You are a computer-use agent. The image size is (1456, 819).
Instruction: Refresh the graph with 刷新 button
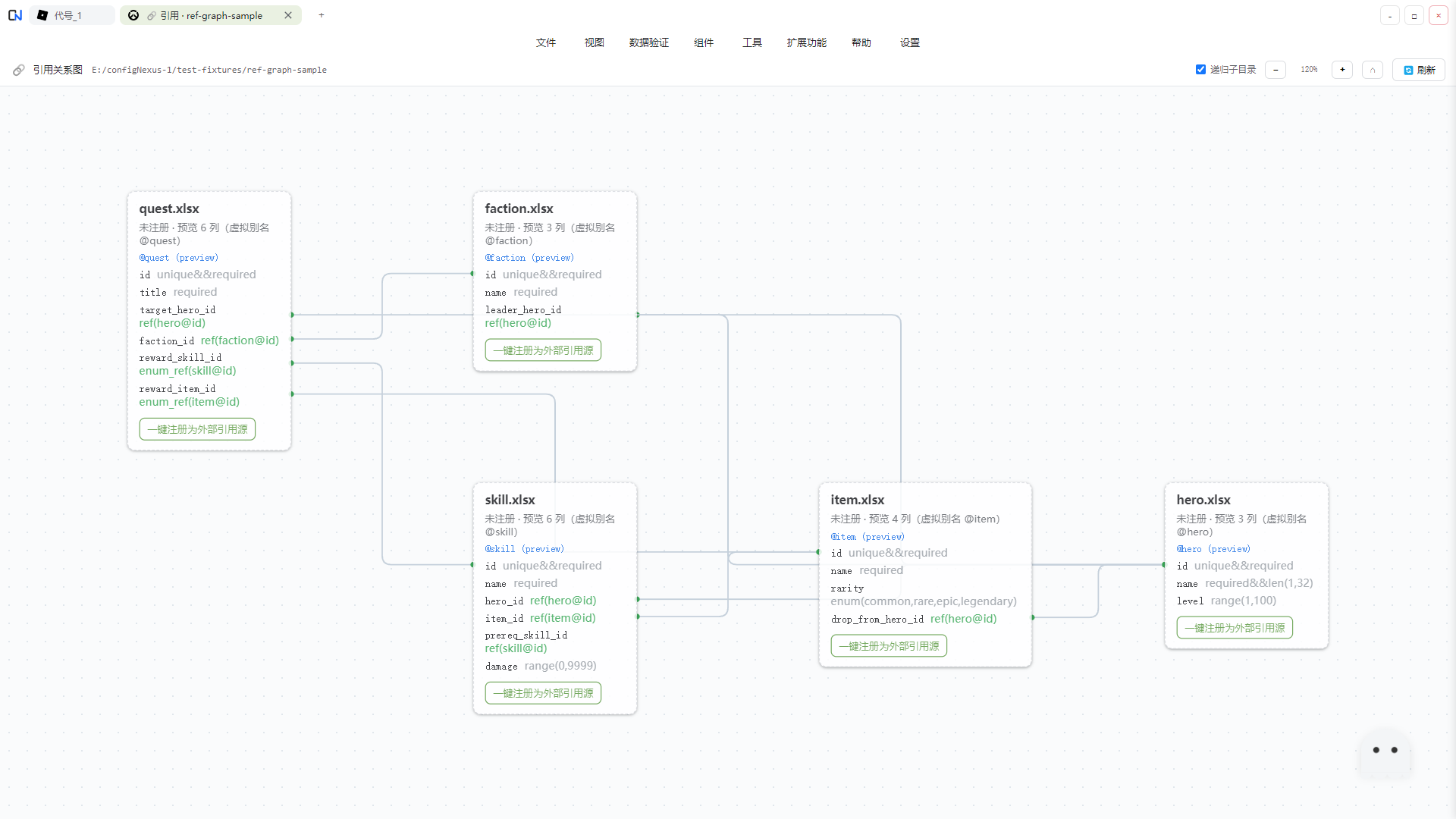(x=1419, y=70)
